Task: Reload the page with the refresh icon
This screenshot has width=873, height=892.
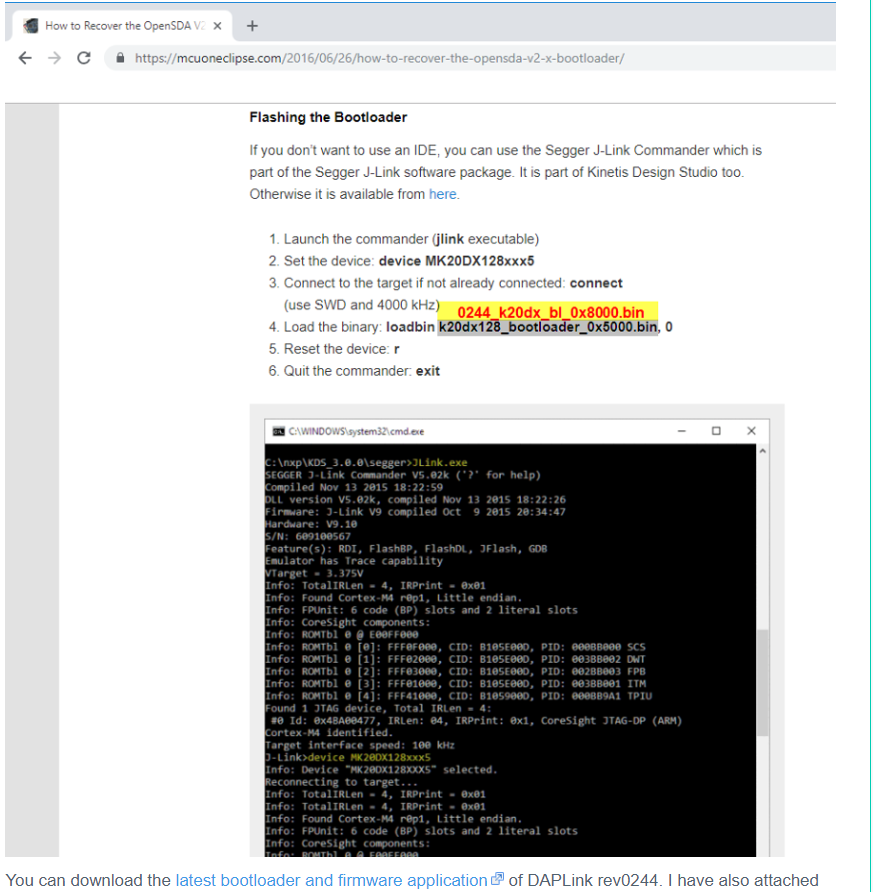Action: [84, 58]
